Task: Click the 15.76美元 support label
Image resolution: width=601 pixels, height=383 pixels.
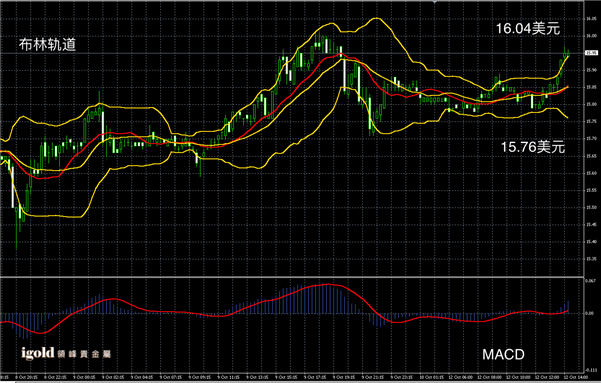Action: [533, 147]
